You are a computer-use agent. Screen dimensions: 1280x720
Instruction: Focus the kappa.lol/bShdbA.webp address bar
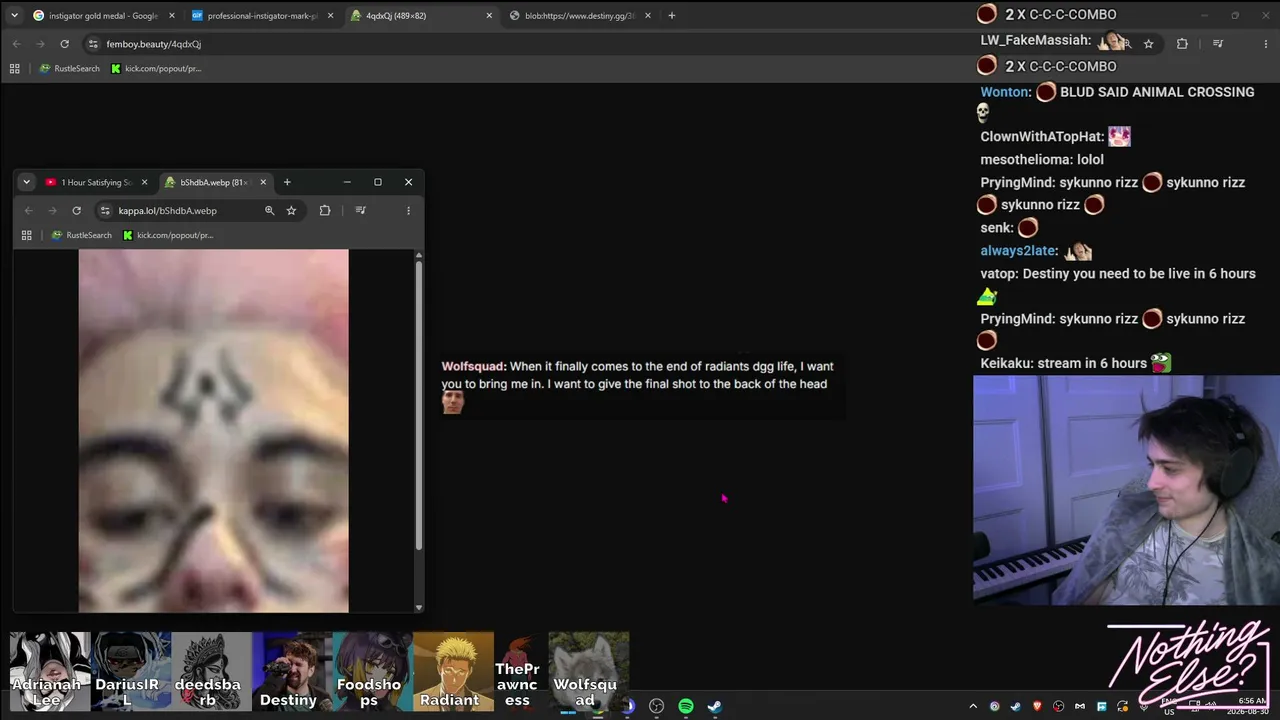(x=200, y=211)
